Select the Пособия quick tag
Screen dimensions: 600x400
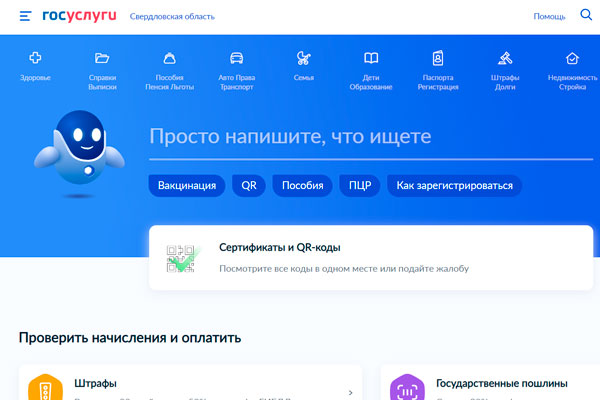pos(302,186)
